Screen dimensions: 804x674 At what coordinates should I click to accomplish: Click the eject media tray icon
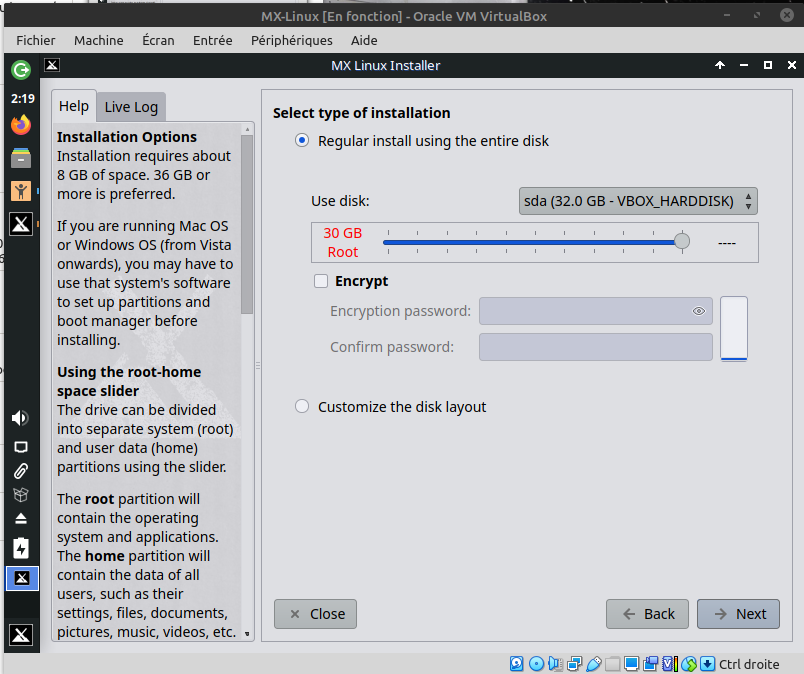click(x=21, y=519)
